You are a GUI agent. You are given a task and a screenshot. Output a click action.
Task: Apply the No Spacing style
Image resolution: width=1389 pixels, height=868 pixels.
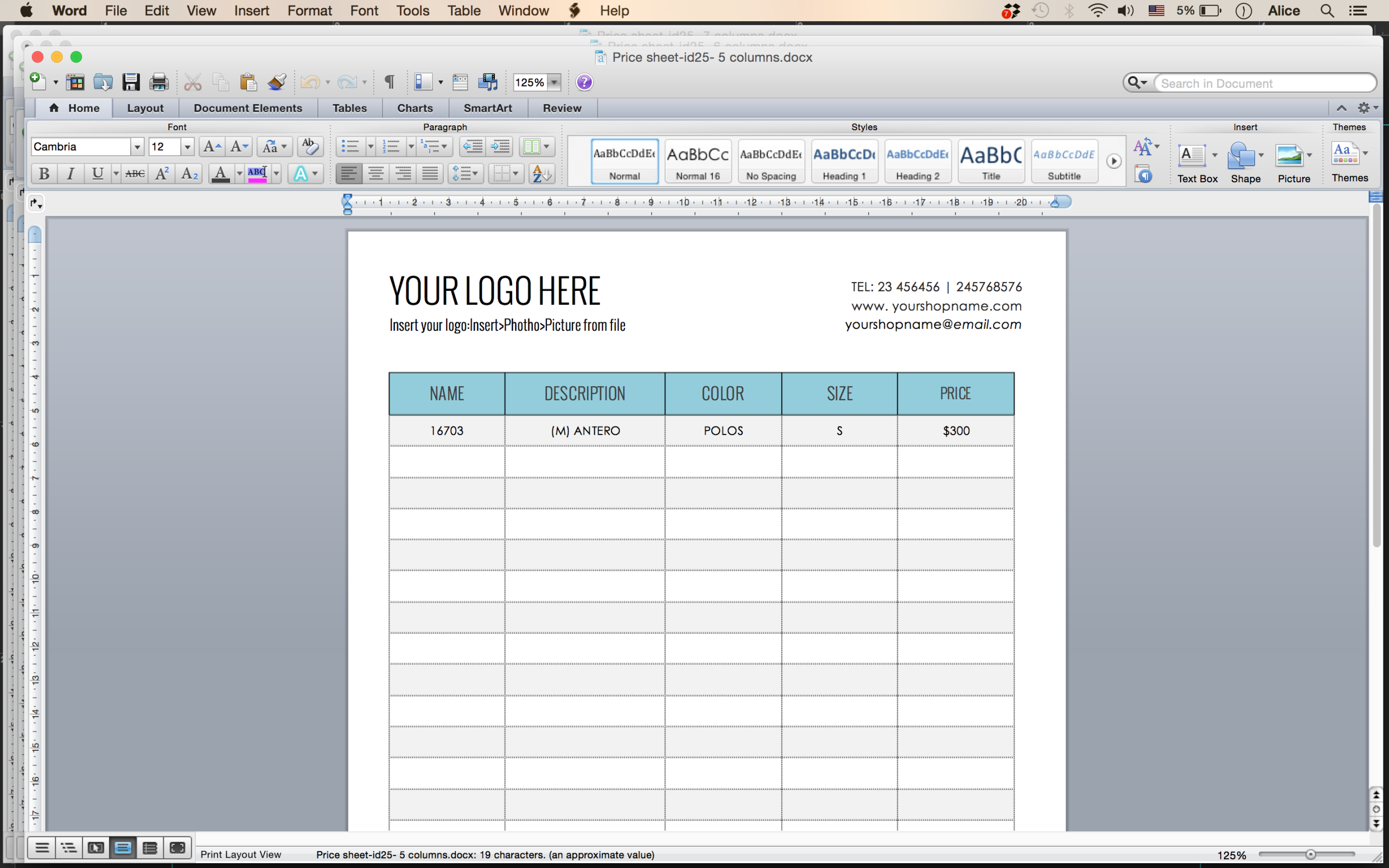771,161
